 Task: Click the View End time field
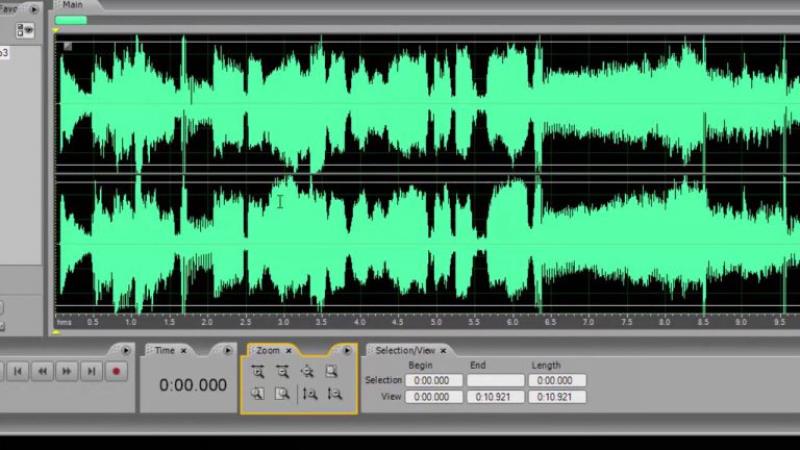click(x=495, y=397)
